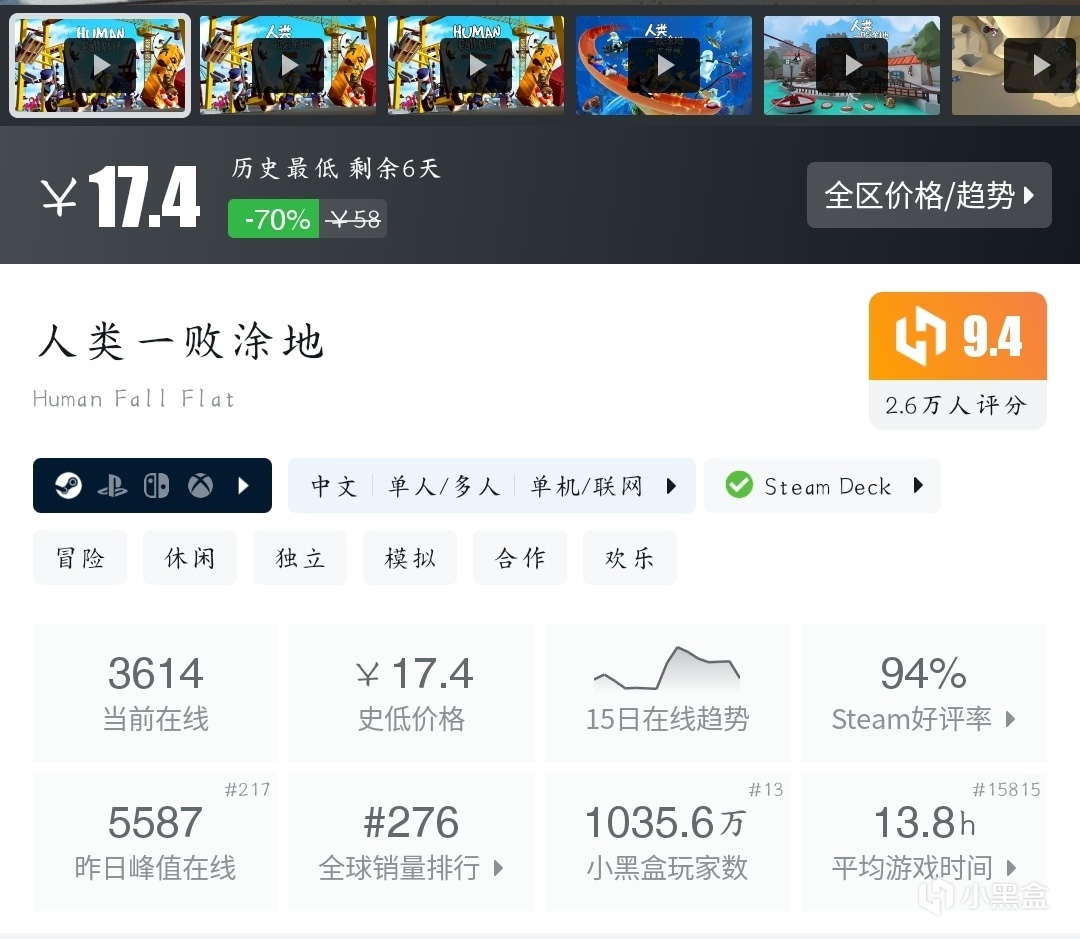Open Steam Deck compatibility details
This screenshot has width=1080, height=939.
822,486
